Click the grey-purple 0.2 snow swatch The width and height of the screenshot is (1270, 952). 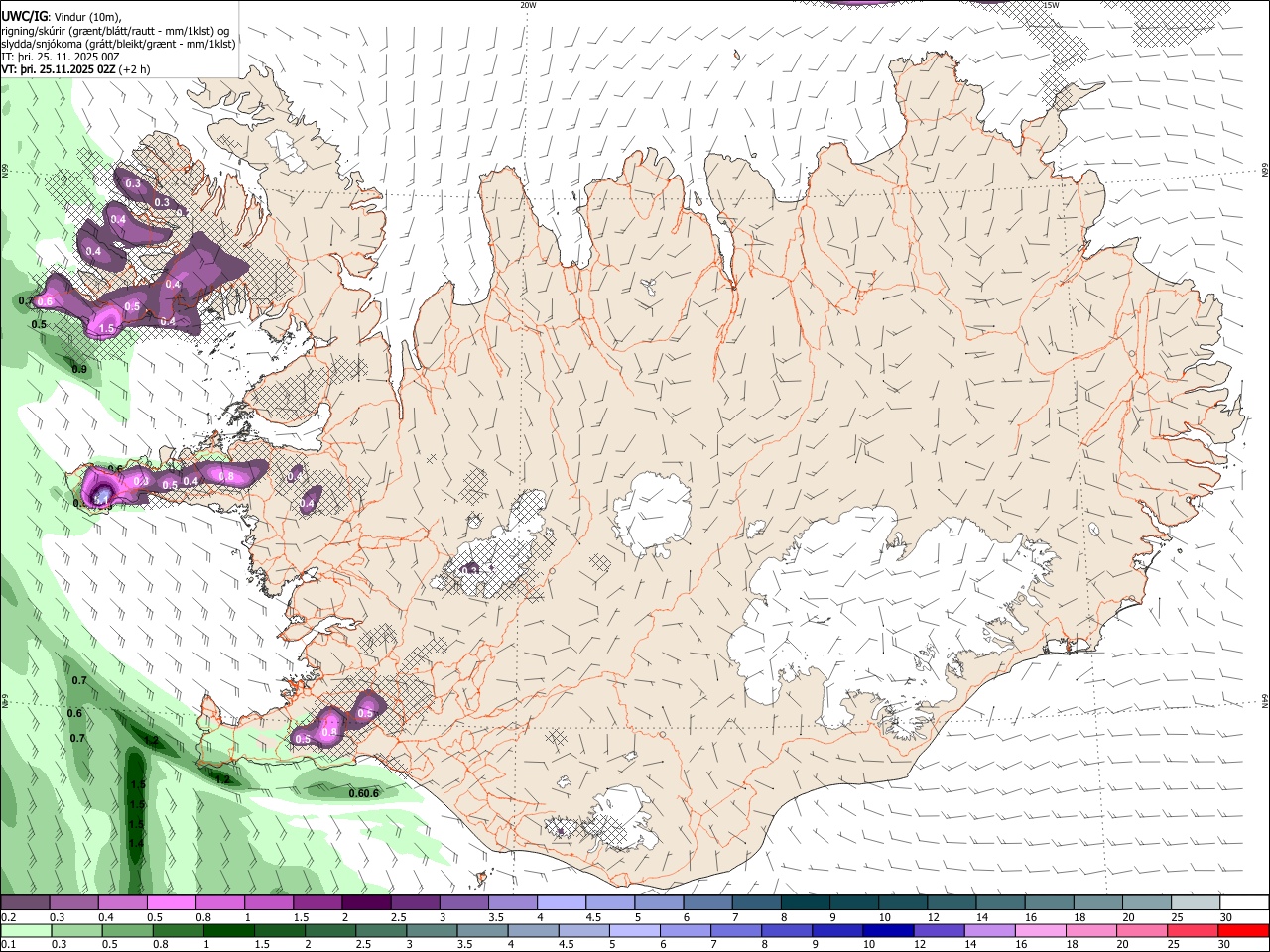pyautogui.click(x=25, y=903)
